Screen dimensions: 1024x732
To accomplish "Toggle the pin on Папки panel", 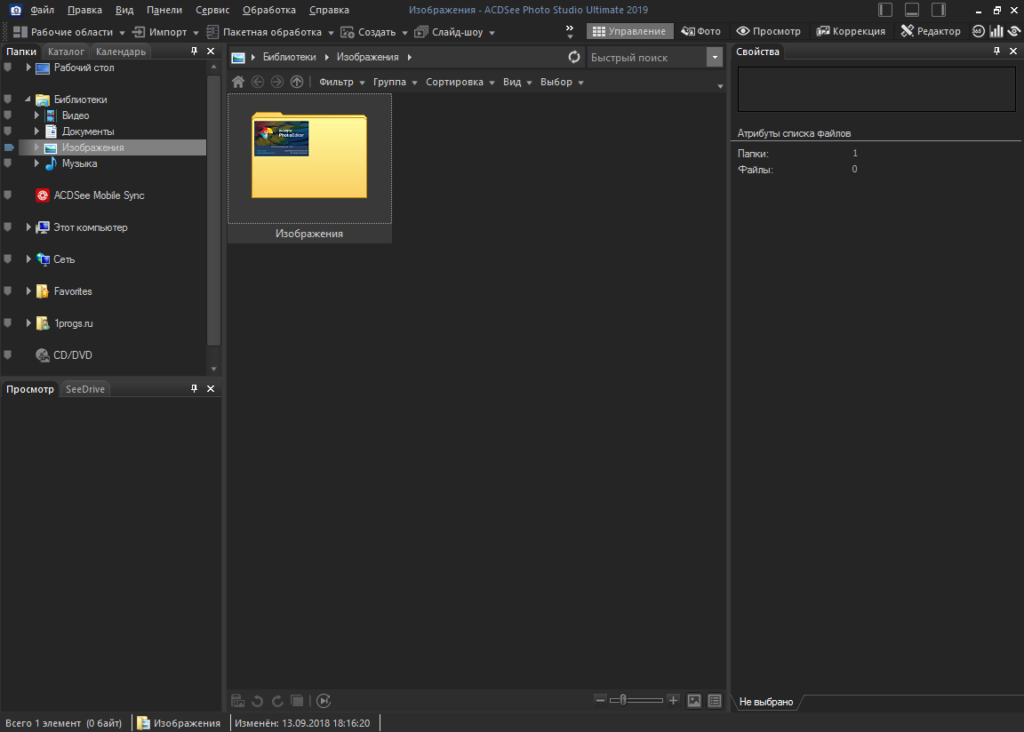I will coord(194,51).
